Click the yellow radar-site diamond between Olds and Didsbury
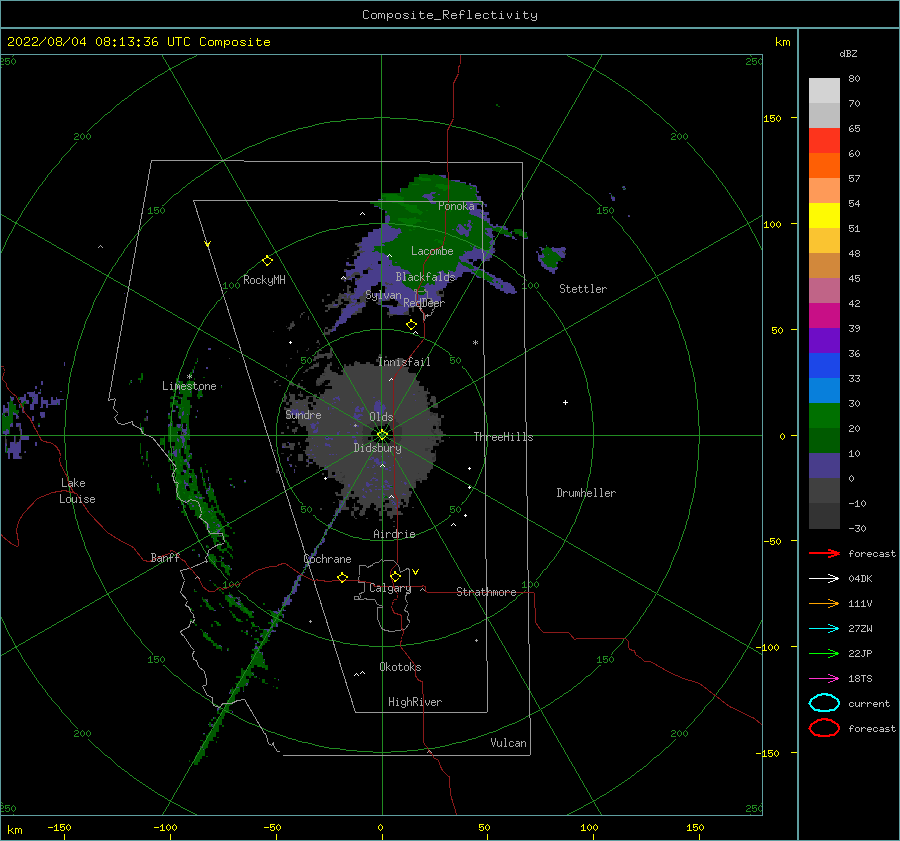Image resolution: width=900 pixels, height=841 pixels. 382,435
